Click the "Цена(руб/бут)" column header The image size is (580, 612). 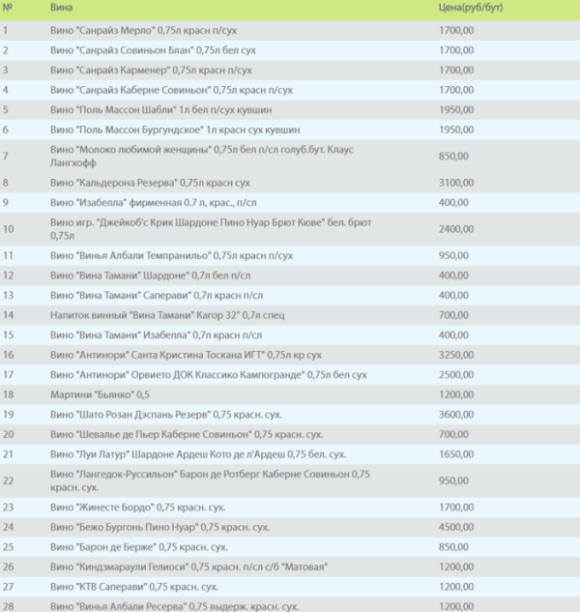pyautogui.click(x=470, y=8)
